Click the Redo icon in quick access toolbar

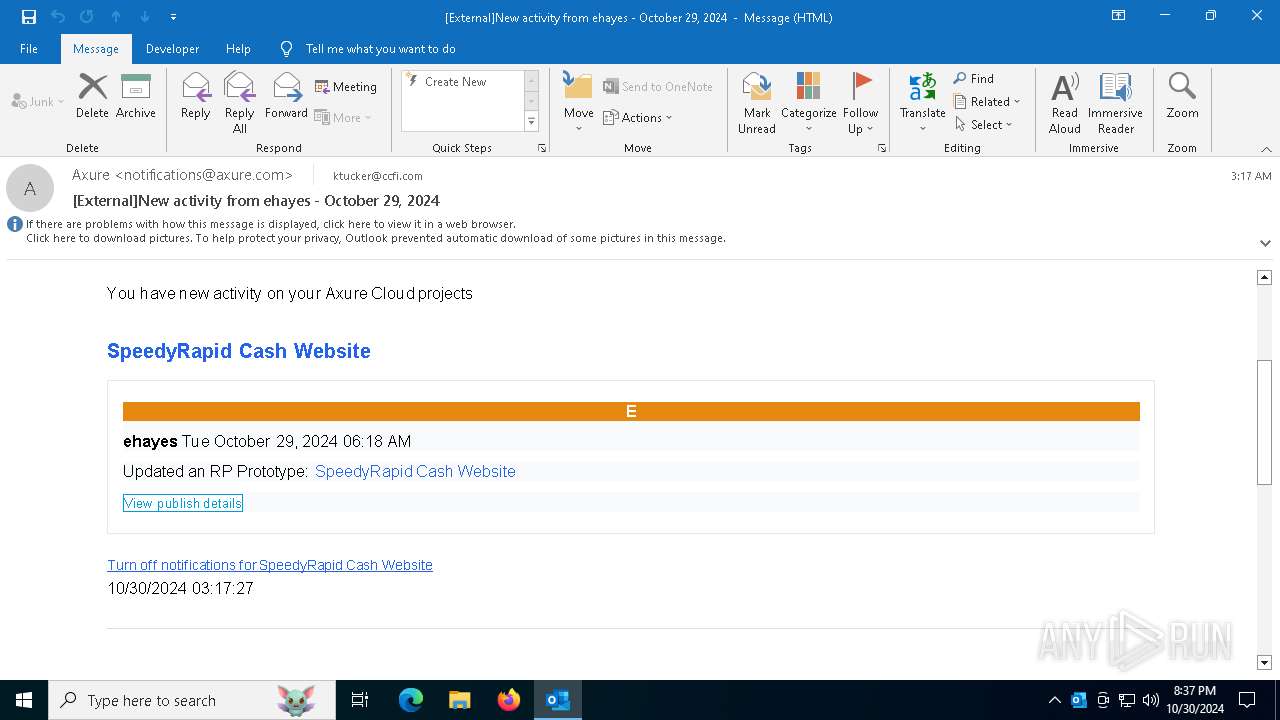tap(86, 16)
